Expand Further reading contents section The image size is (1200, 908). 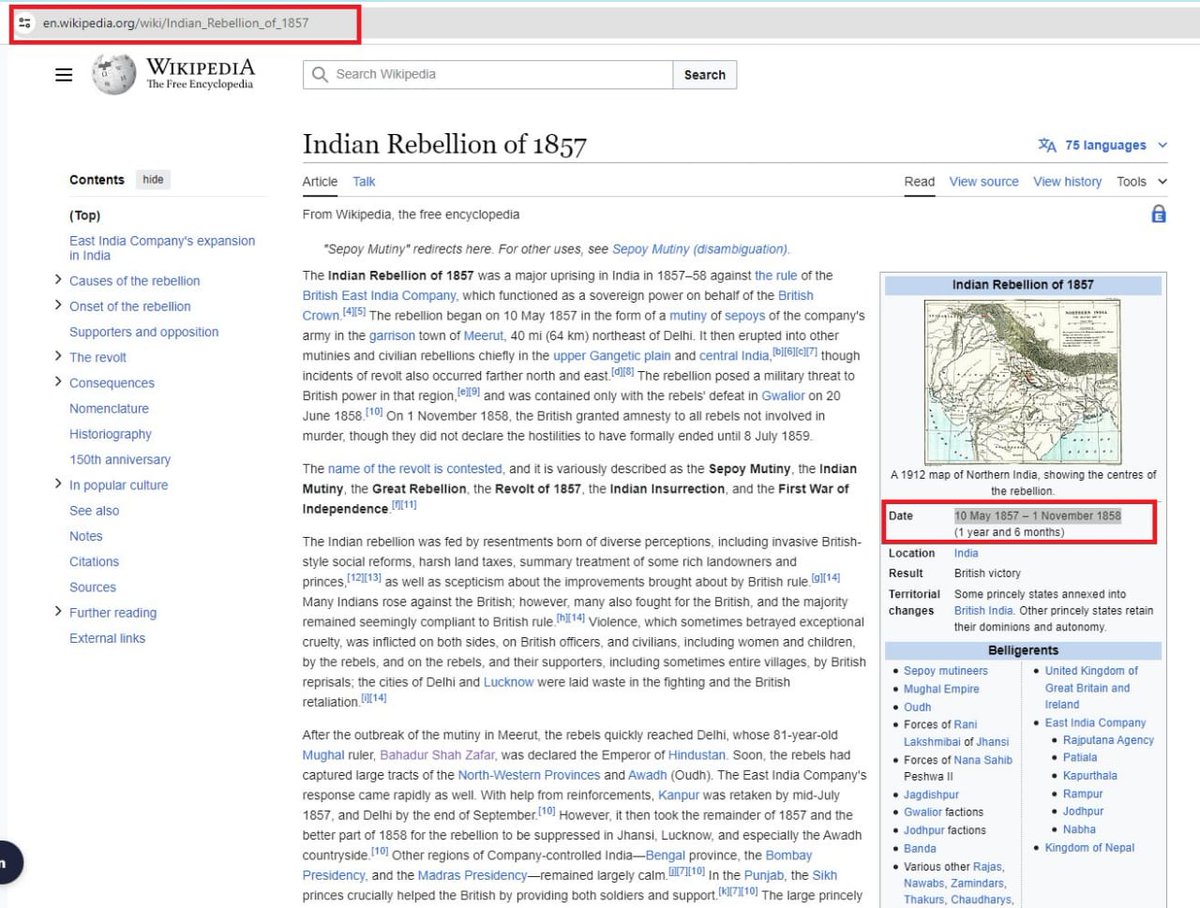click(59, 612)
